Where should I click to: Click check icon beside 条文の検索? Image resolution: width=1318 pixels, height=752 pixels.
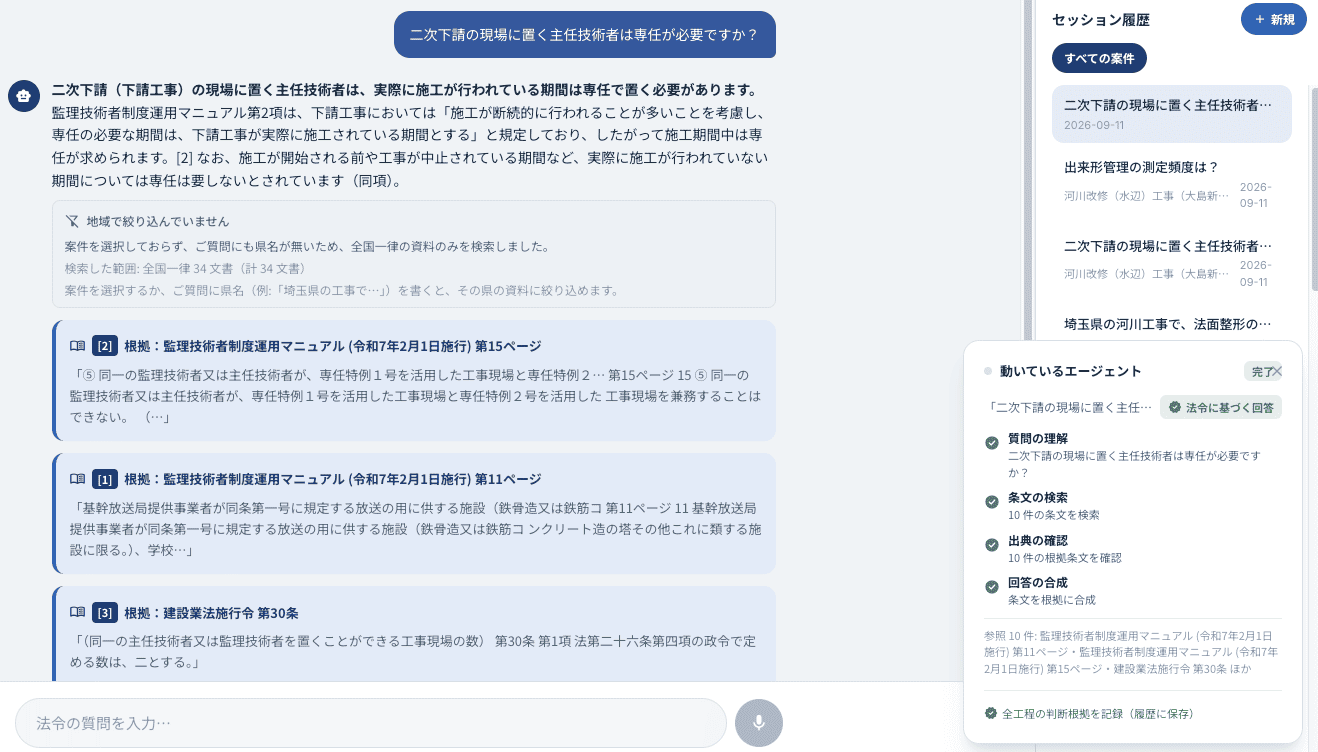point(992,502)
